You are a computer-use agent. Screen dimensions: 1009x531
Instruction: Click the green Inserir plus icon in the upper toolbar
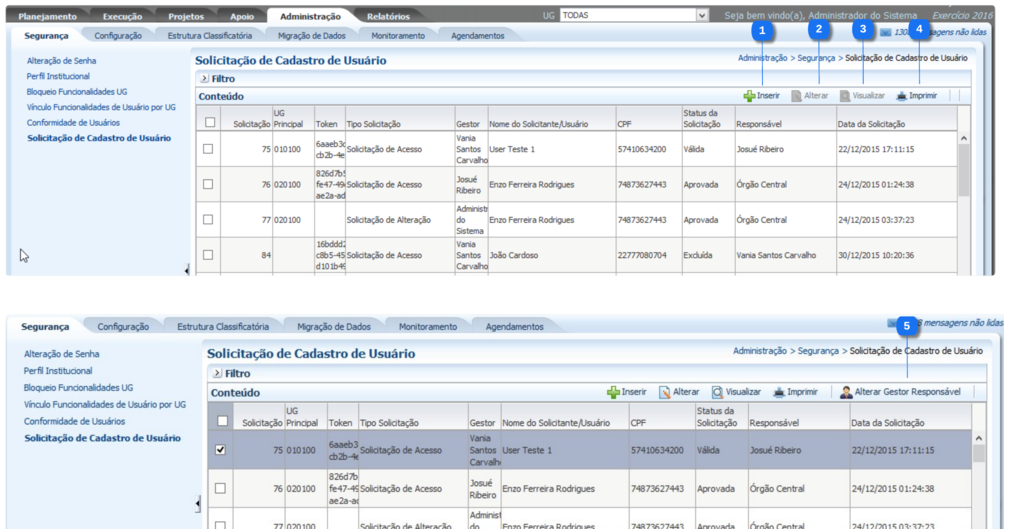coord(749,96)
